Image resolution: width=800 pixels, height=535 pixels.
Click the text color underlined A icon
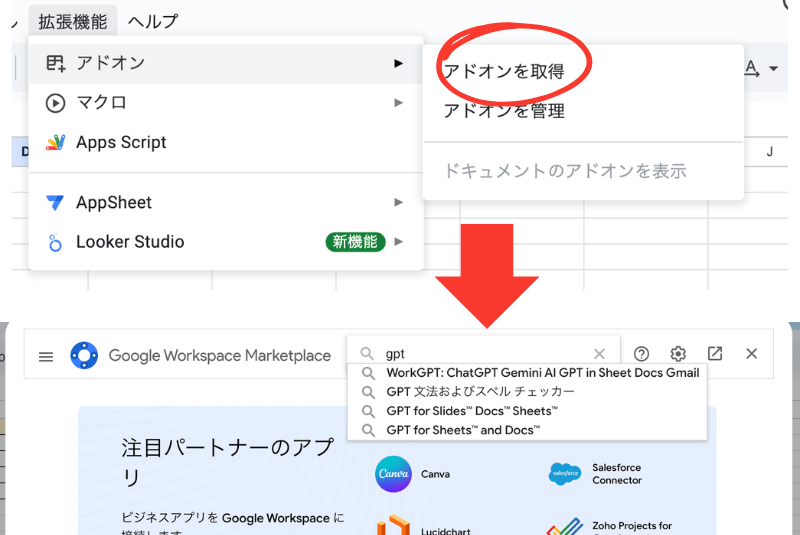pyautogui.click(x=752, y=68)
